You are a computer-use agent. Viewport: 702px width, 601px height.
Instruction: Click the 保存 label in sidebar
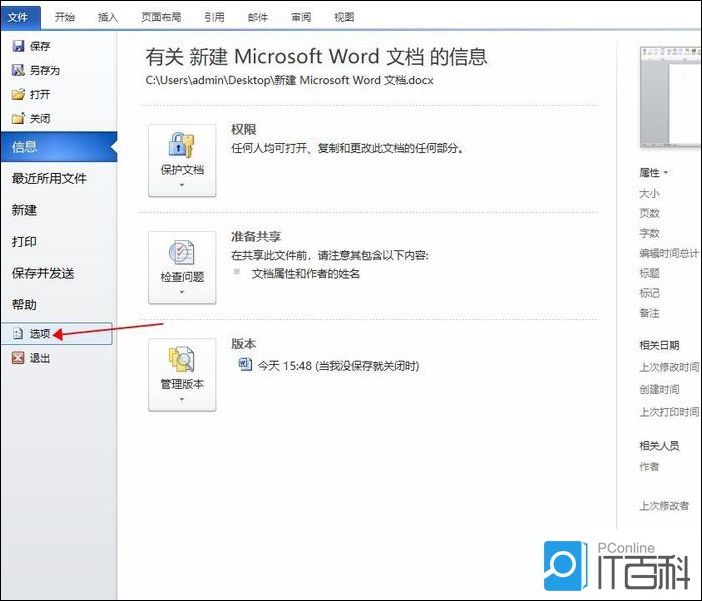pyautogui.click(x=40, y=46)
